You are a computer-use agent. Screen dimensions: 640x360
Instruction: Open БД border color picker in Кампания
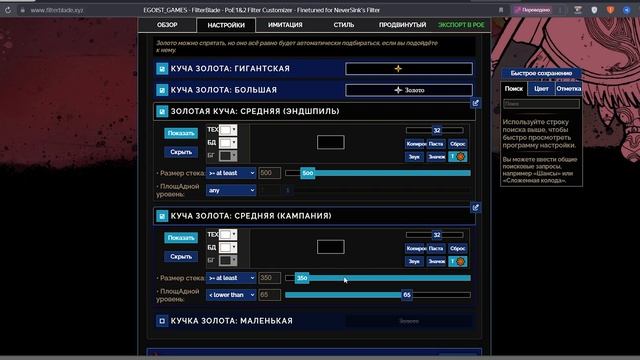coord(228,247)
